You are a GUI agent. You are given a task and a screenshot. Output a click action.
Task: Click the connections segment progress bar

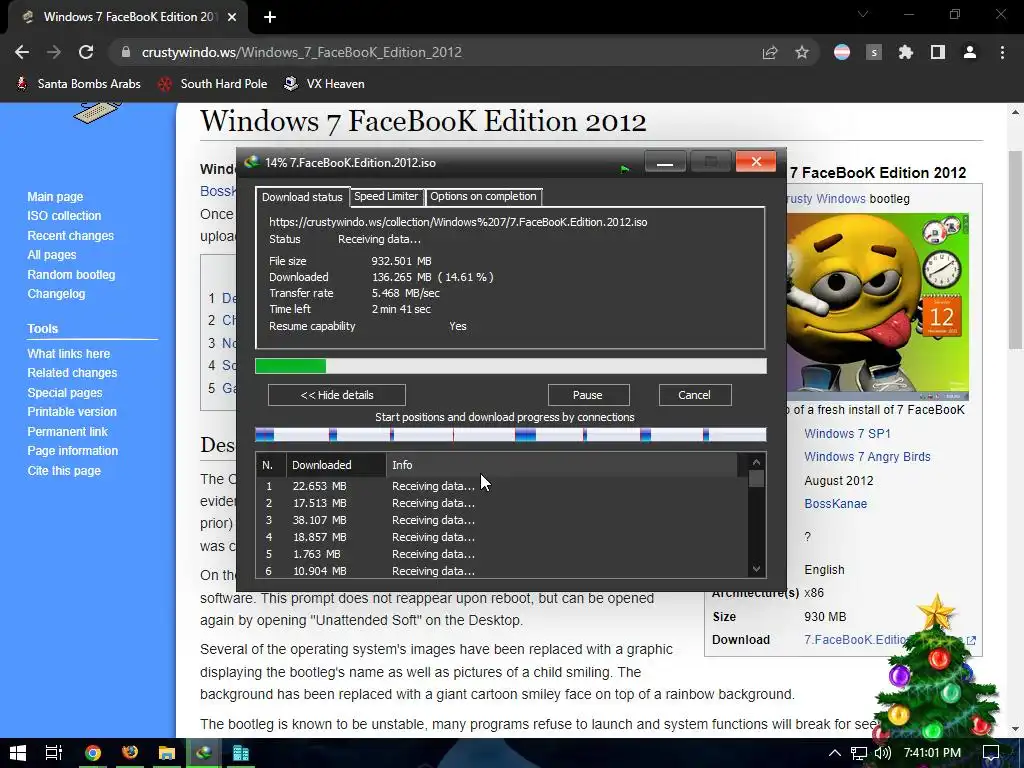[x=511, y=435]
